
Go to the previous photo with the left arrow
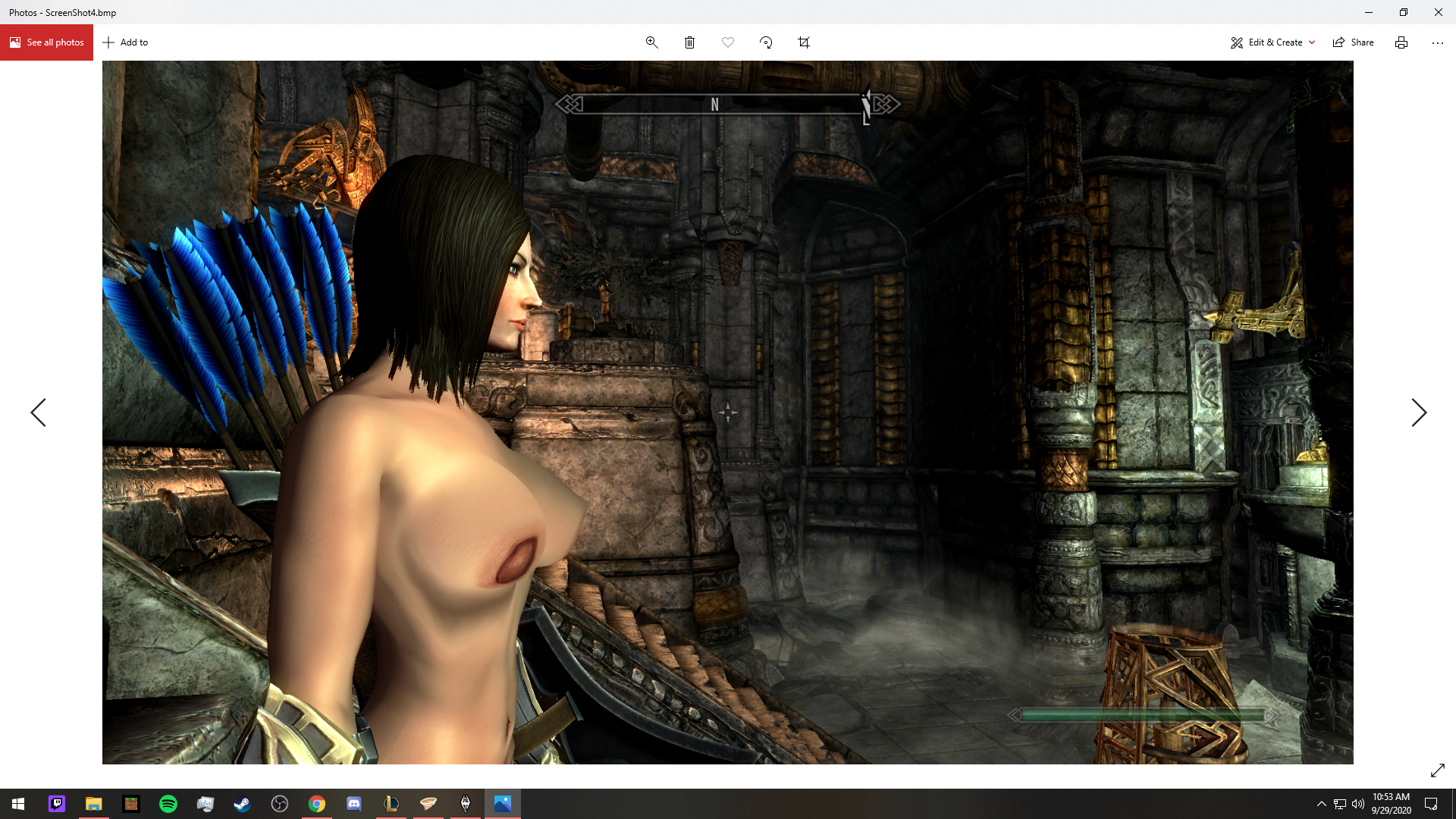click(38, 413)
